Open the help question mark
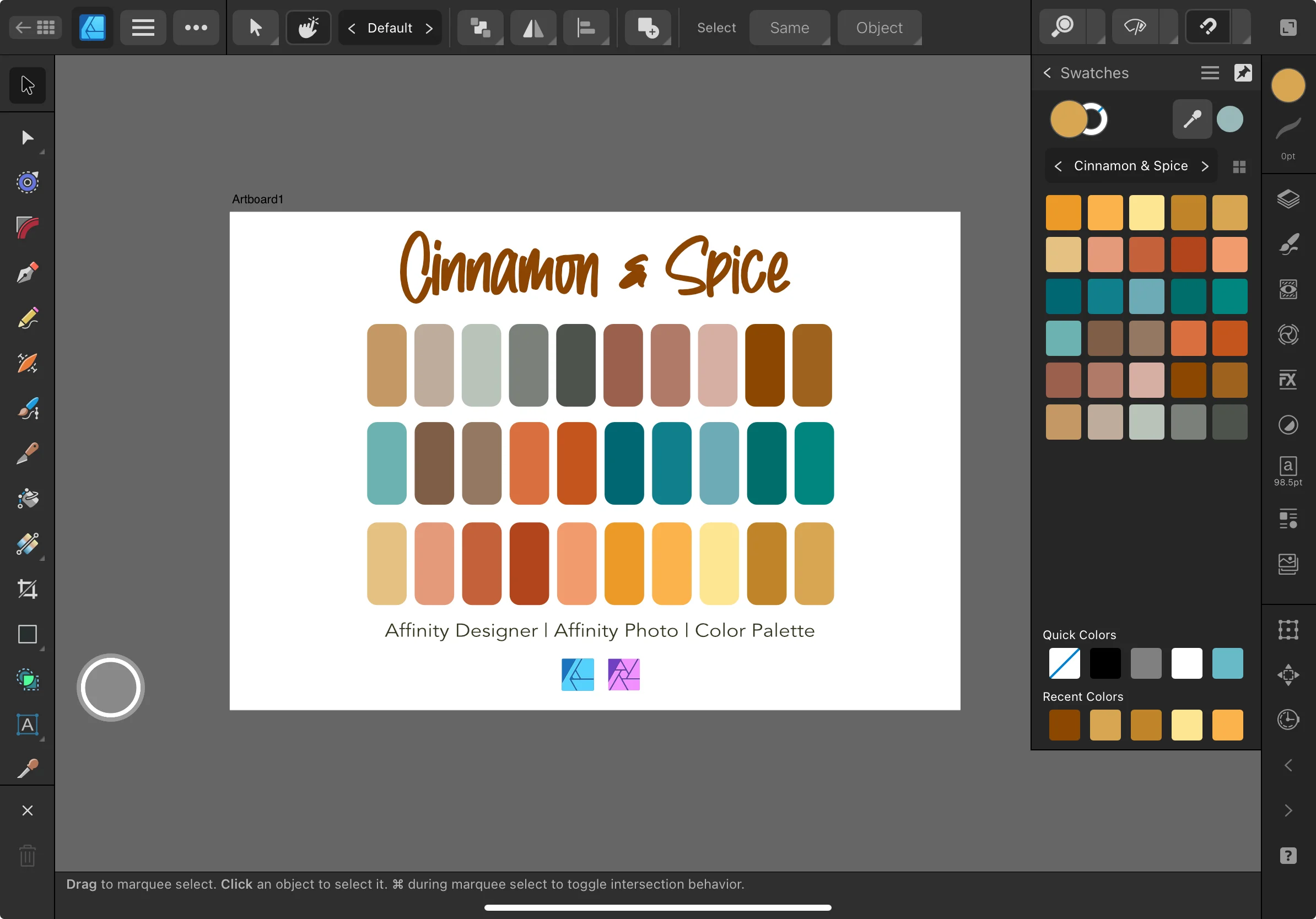 [x=1288, y=856]
